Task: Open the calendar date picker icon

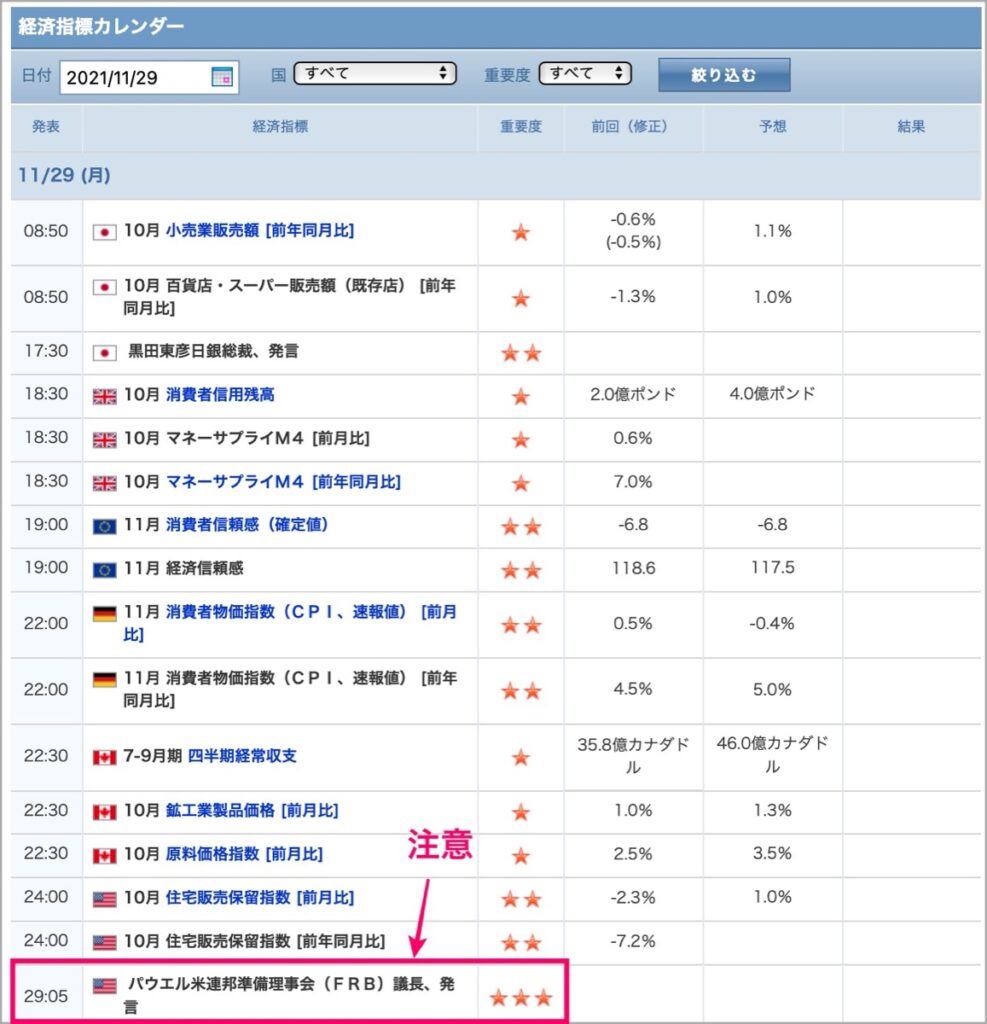Action: (x=222, y=77)
